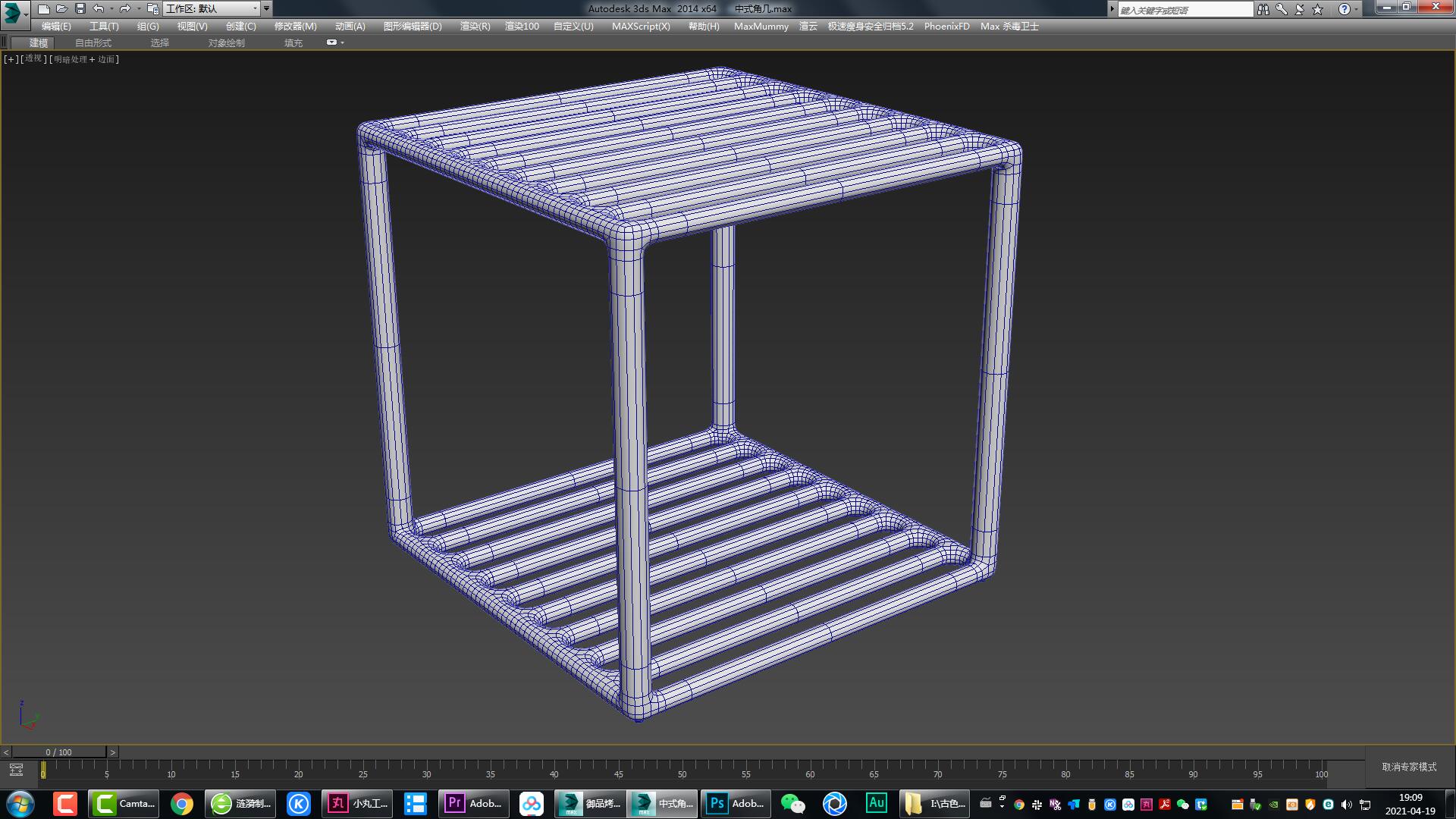
Task: Save the current scene
Action: click(80, 8)
